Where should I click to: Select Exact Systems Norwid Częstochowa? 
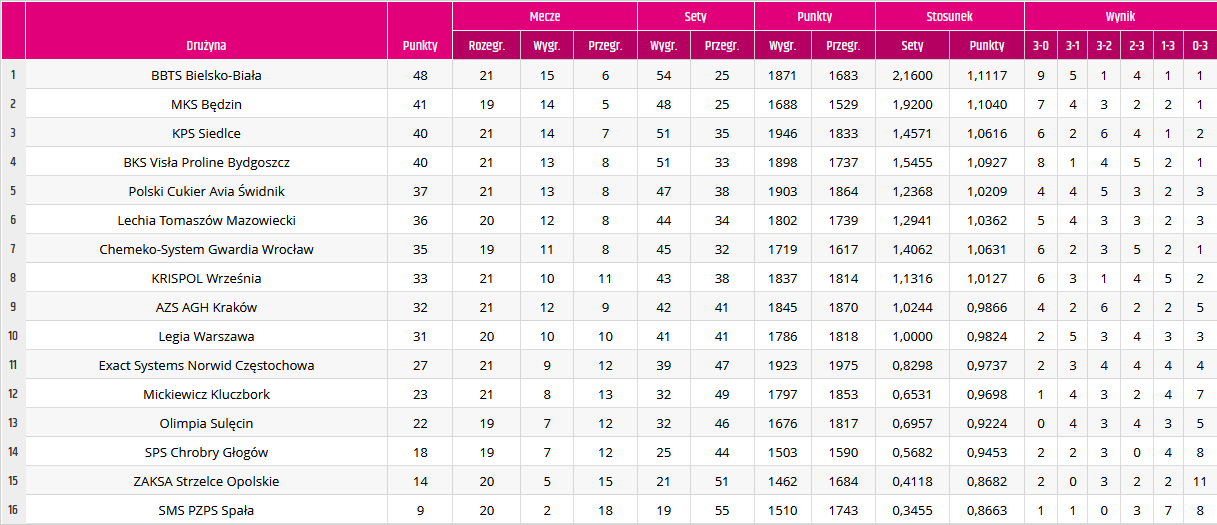click(206, 366)
